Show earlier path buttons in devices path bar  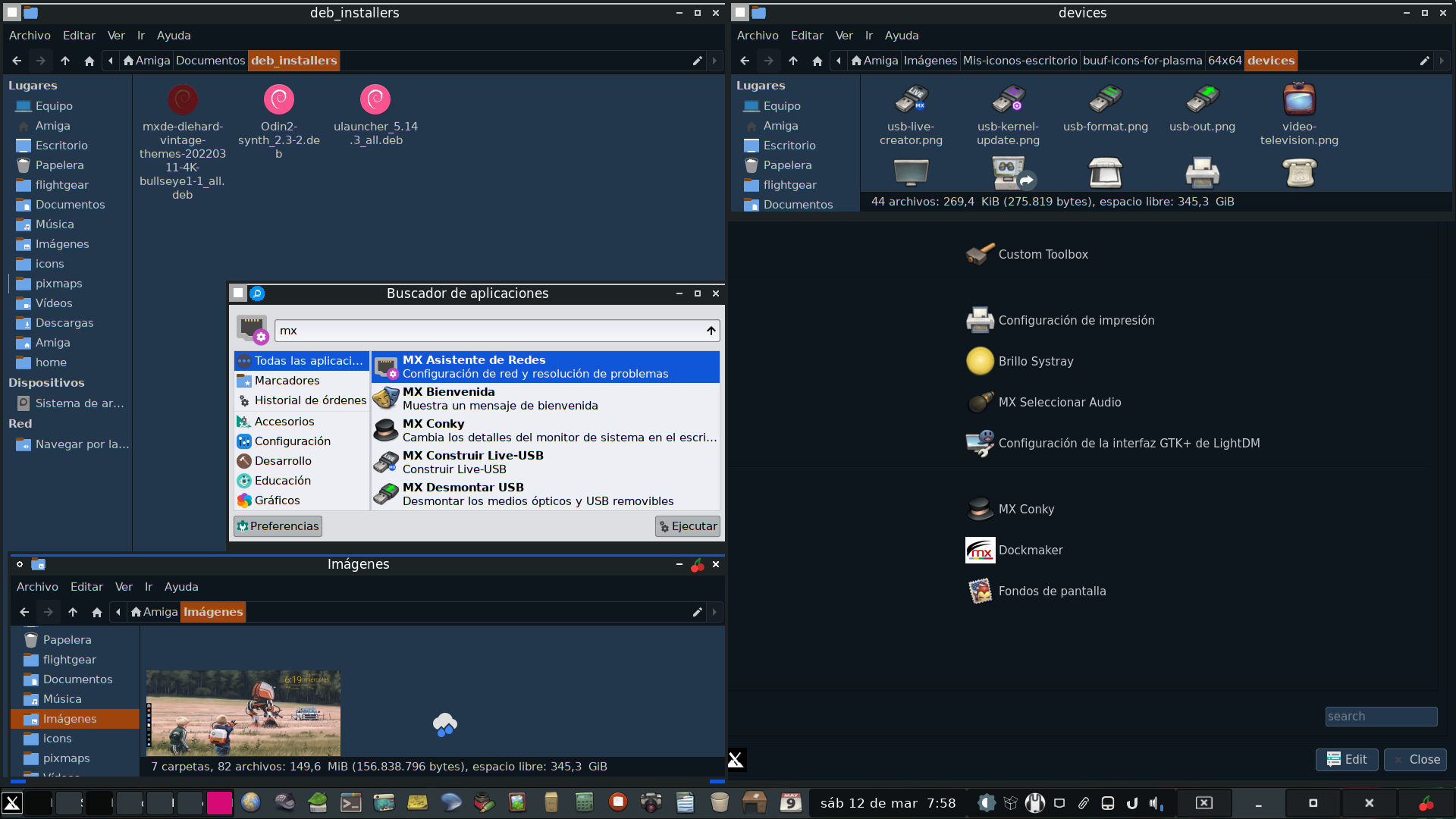click(839, 61)
